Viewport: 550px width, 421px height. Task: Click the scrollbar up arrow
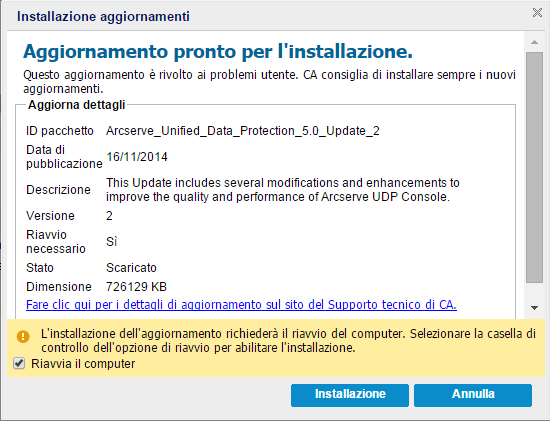(534, 42)
